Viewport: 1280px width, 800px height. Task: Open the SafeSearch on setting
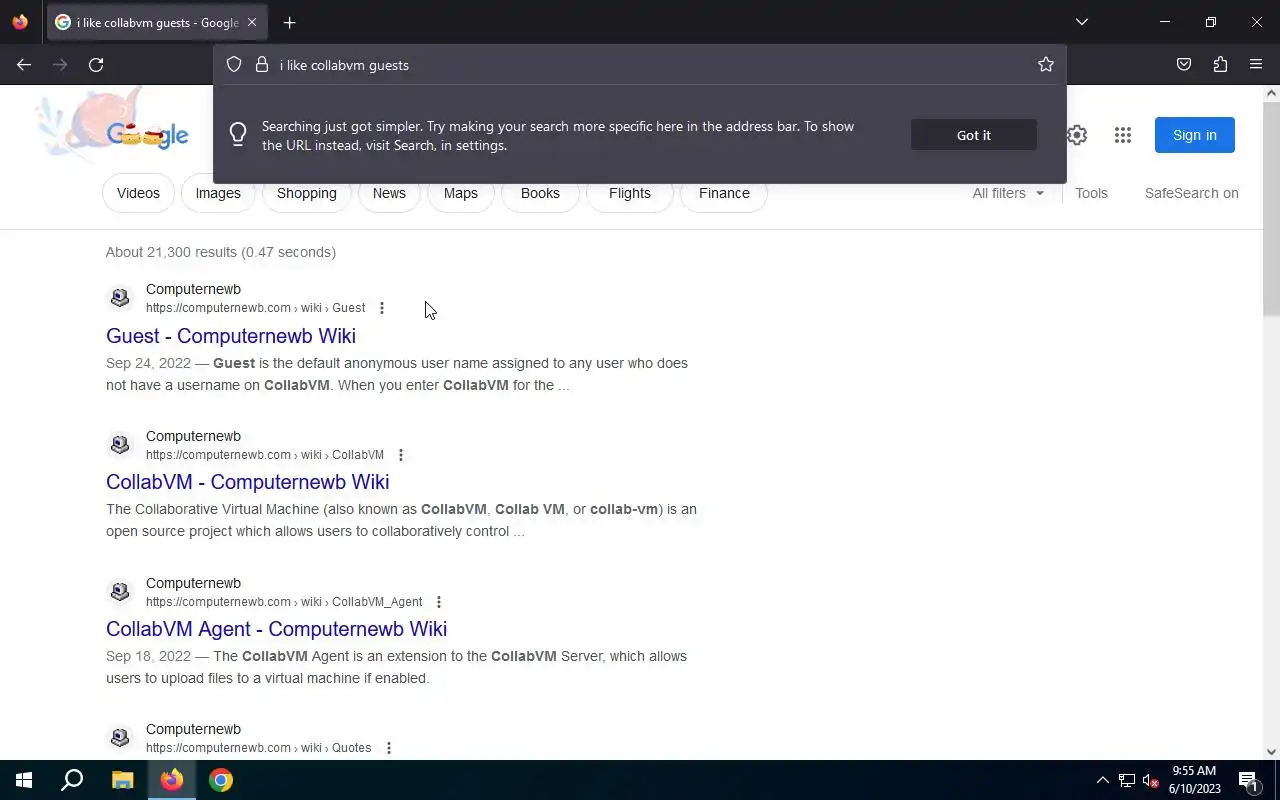pos(1192,193)
